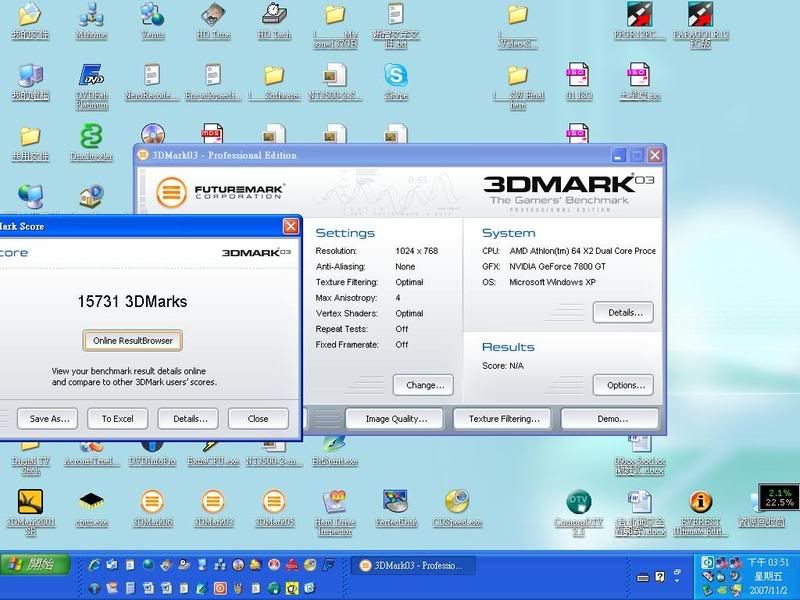Open Online ResultBrowser in the score dialog
This screenshot has height=600, width=800.
(132, 340)
